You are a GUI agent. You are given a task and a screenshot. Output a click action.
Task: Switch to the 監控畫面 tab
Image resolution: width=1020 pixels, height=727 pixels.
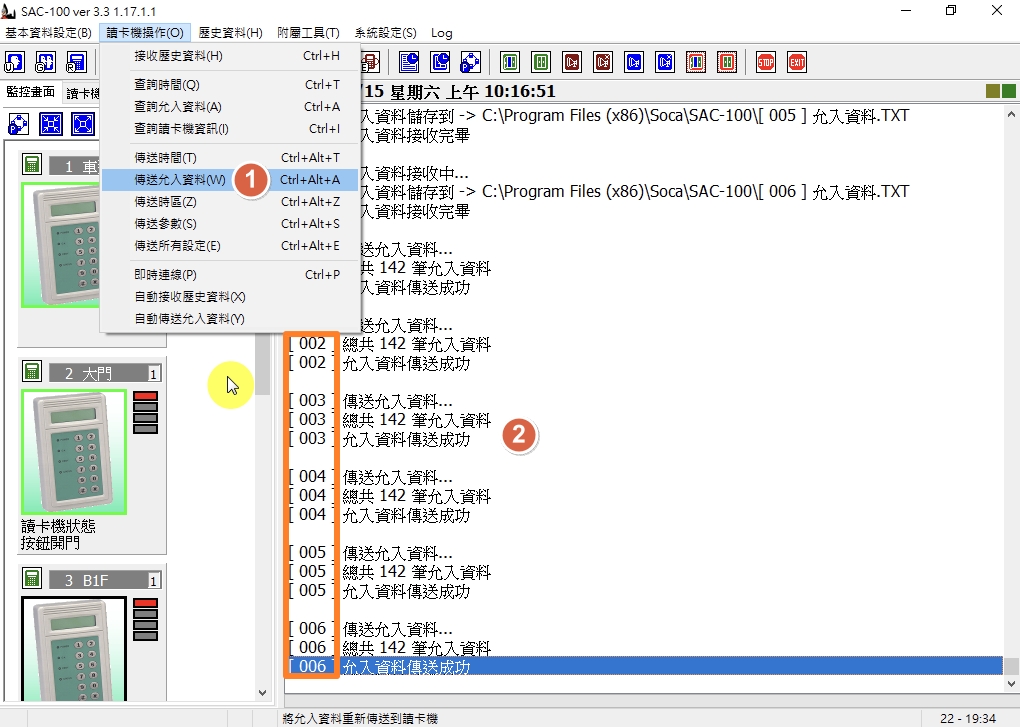tap(31, 92)
